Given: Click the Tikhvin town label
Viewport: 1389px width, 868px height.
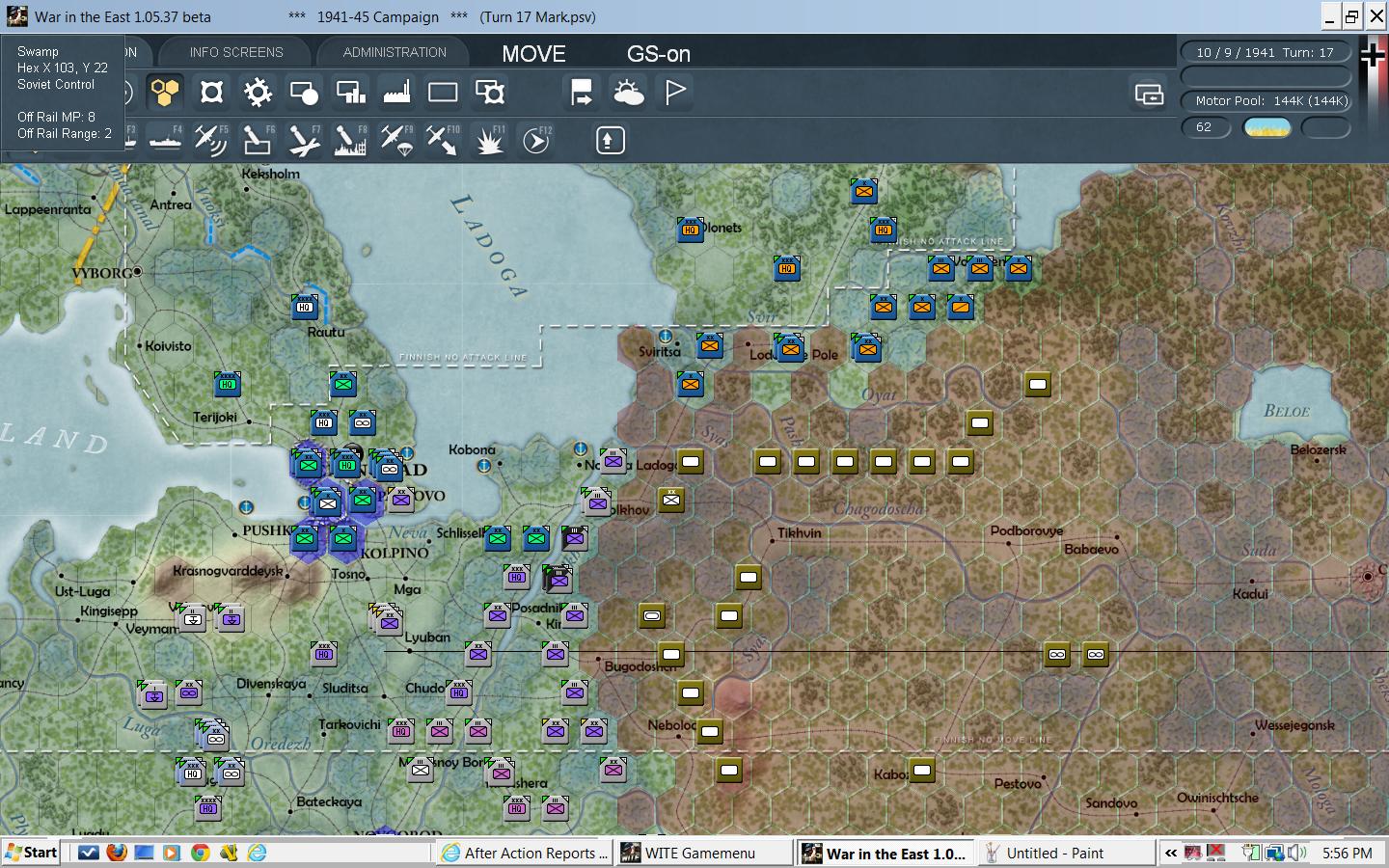Looking at the screenshot, I should pyautogui.click(x=800, y=532).
